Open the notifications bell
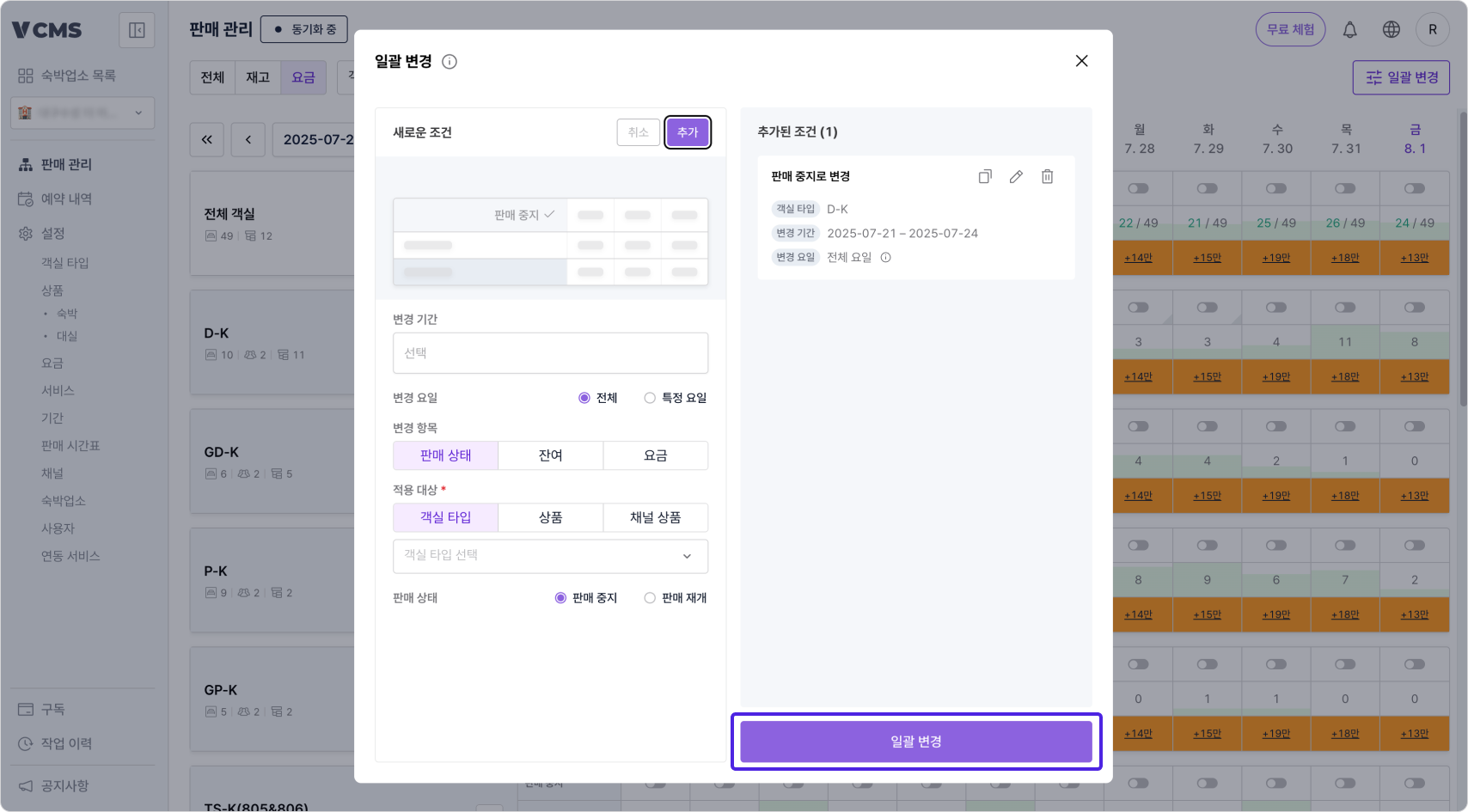1468x812 pixels. click(x=1349, y=28)
